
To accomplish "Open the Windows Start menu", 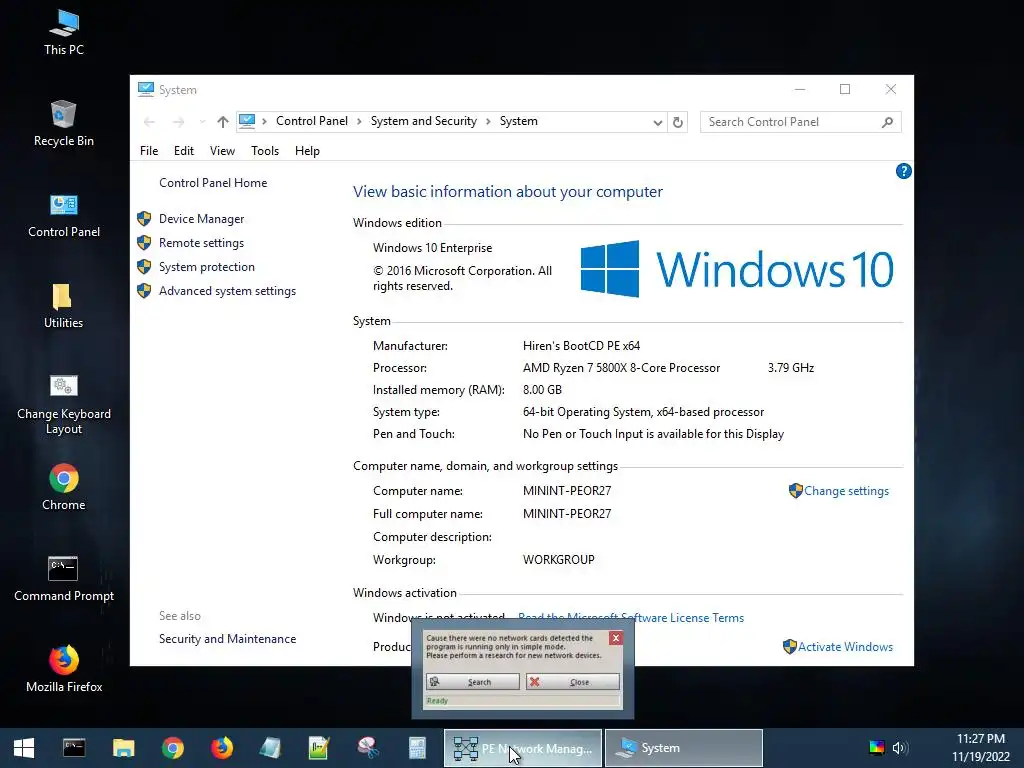I will (24, 748).
